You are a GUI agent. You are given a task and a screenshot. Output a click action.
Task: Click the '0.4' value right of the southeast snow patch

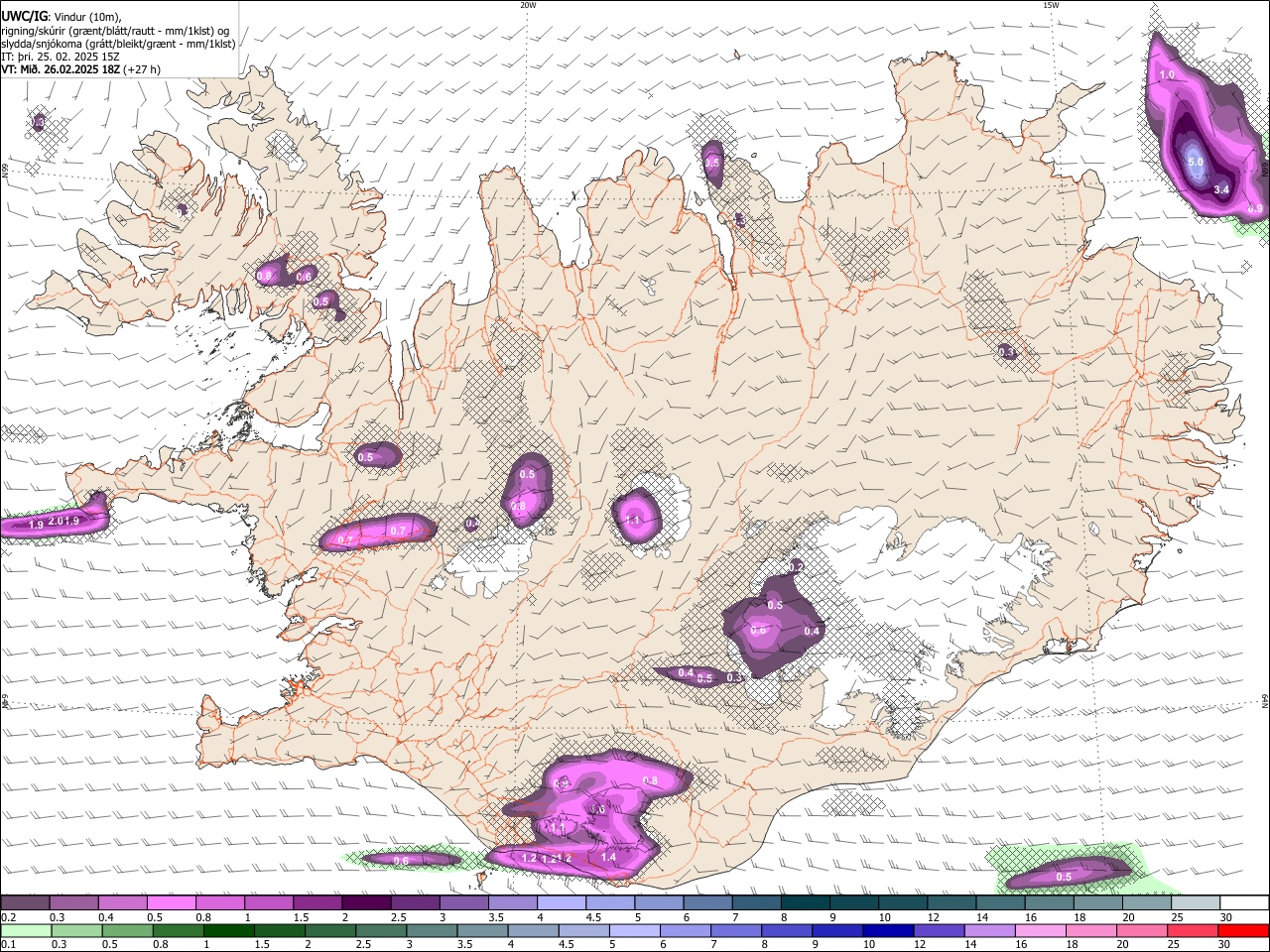point(812,631)
